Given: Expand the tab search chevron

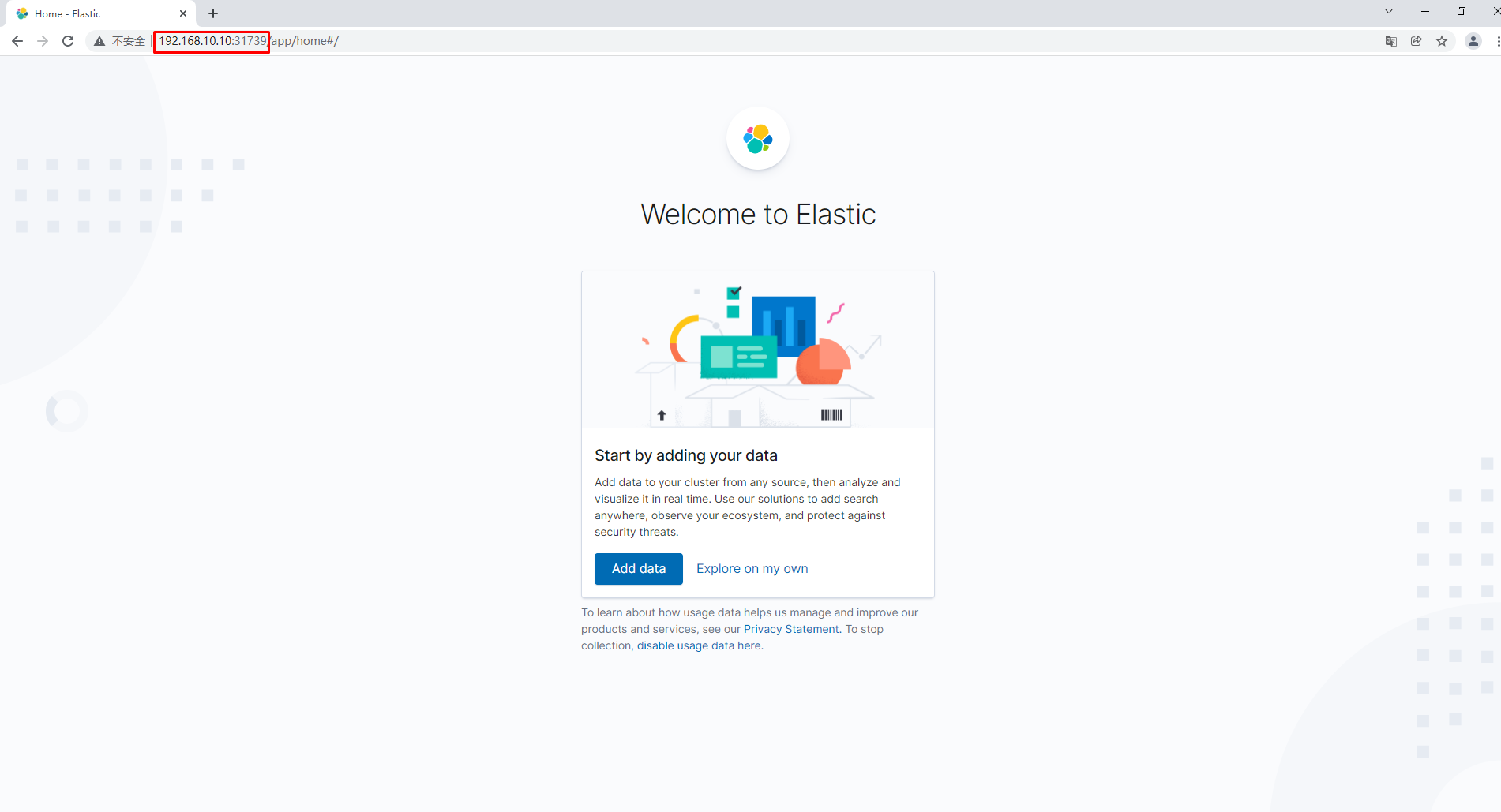Looking at the screenshot, I should (x=1388, y=12).
